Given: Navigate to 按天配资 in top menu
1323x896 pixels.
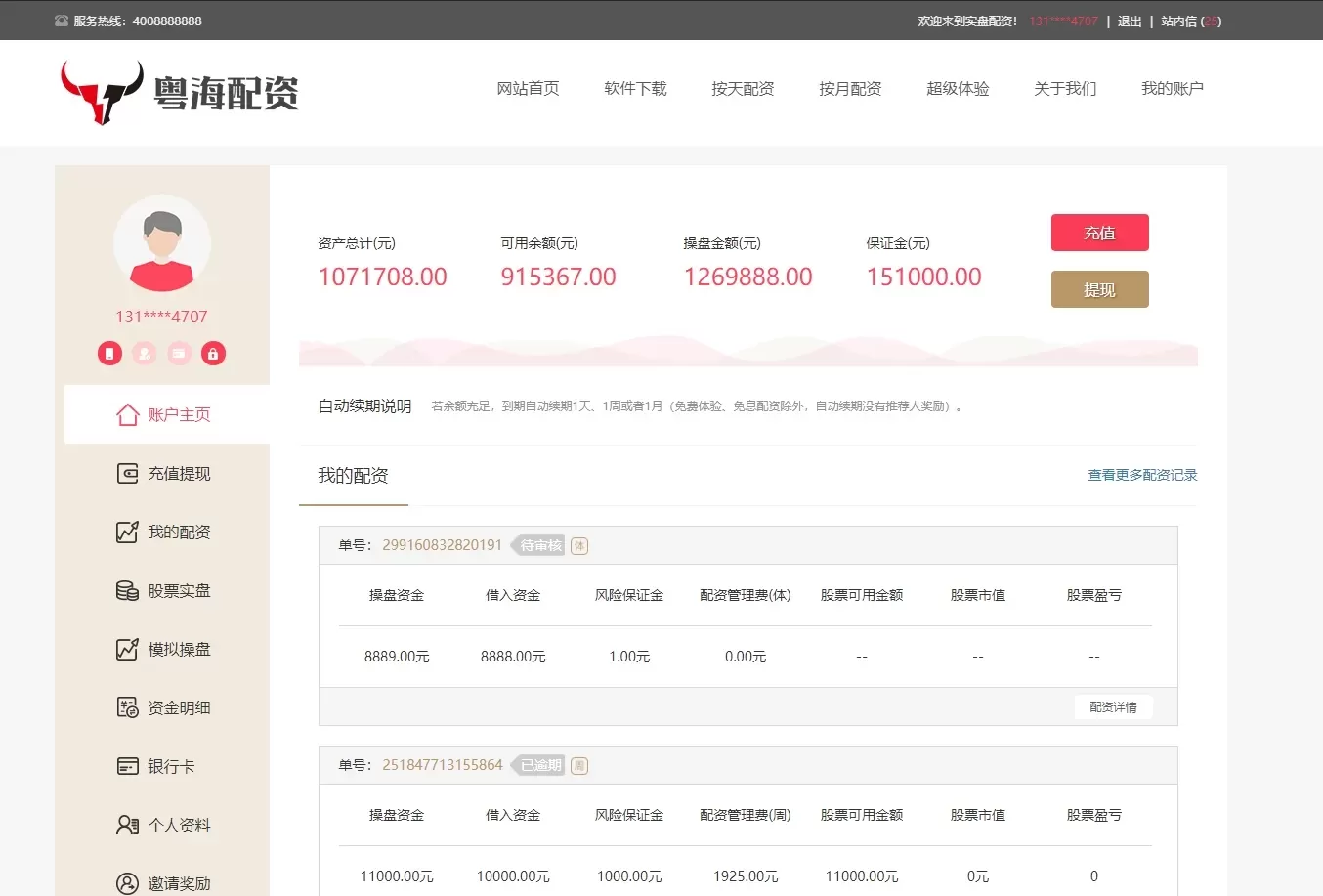Looking at the screenshot, I should (x=743, y=88).
